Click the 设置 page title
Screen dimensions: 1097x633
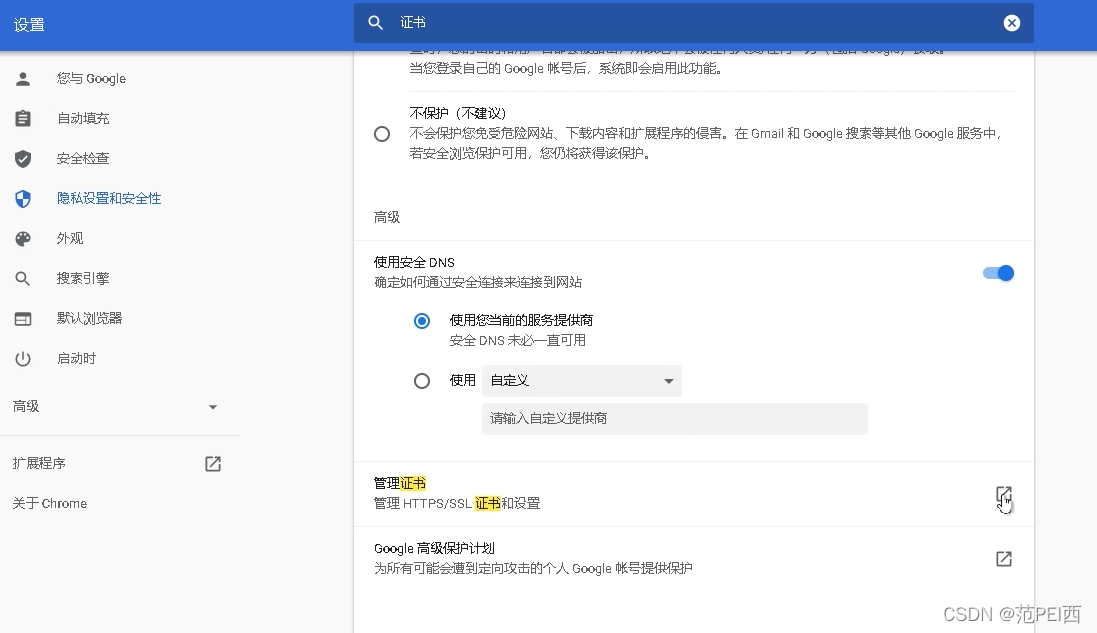29,25
